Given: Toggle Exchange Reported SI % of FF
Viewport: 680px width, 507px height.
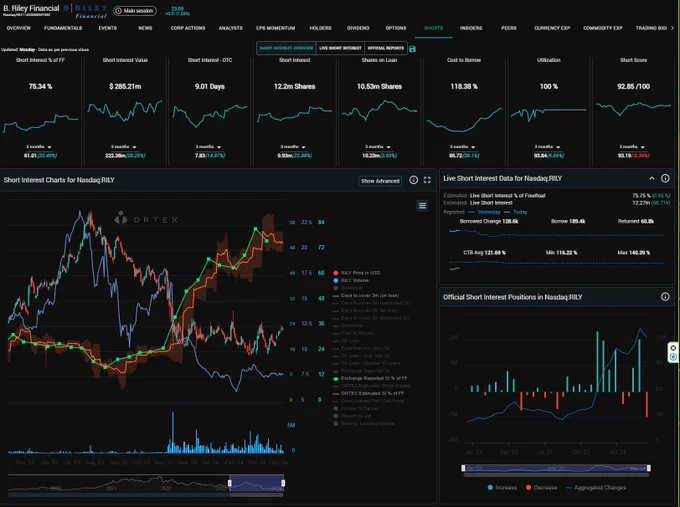Looking at the screenshot, I should (370, 378).
